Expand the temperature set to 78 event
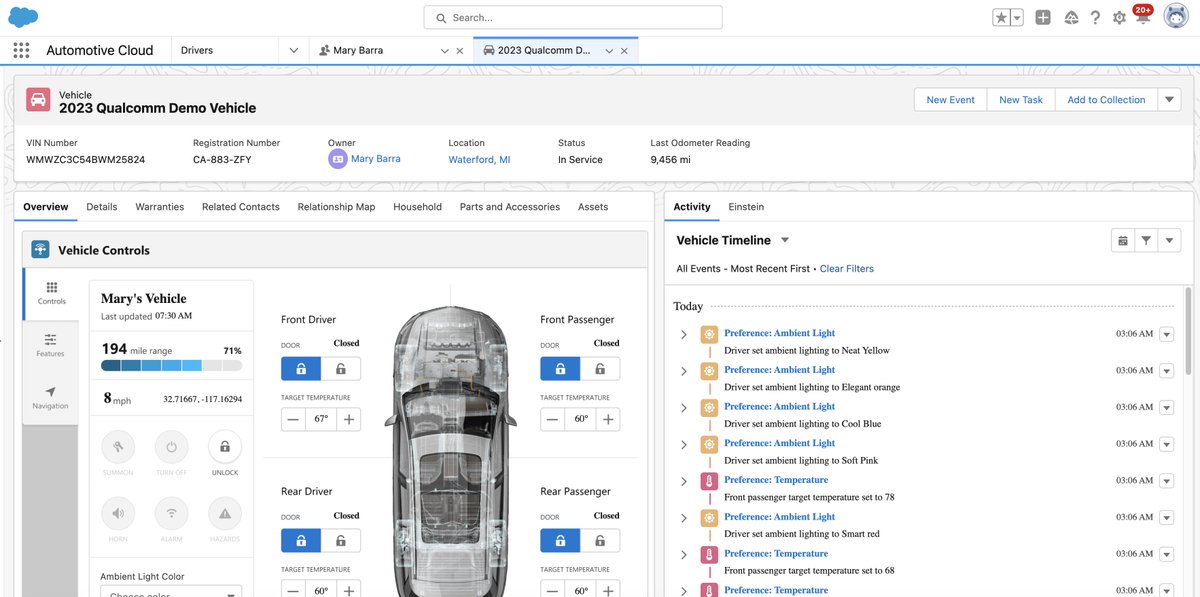 pos(684,481)
